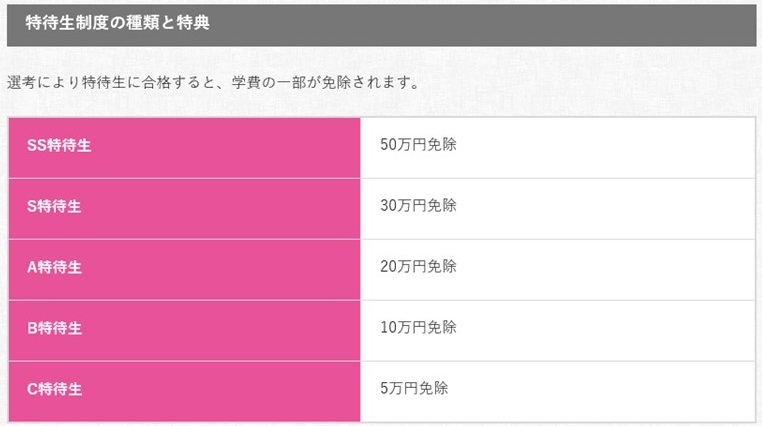Click the blank space right of 5万円免除
This screenshot has width=762, height=426.
[603, 392]
